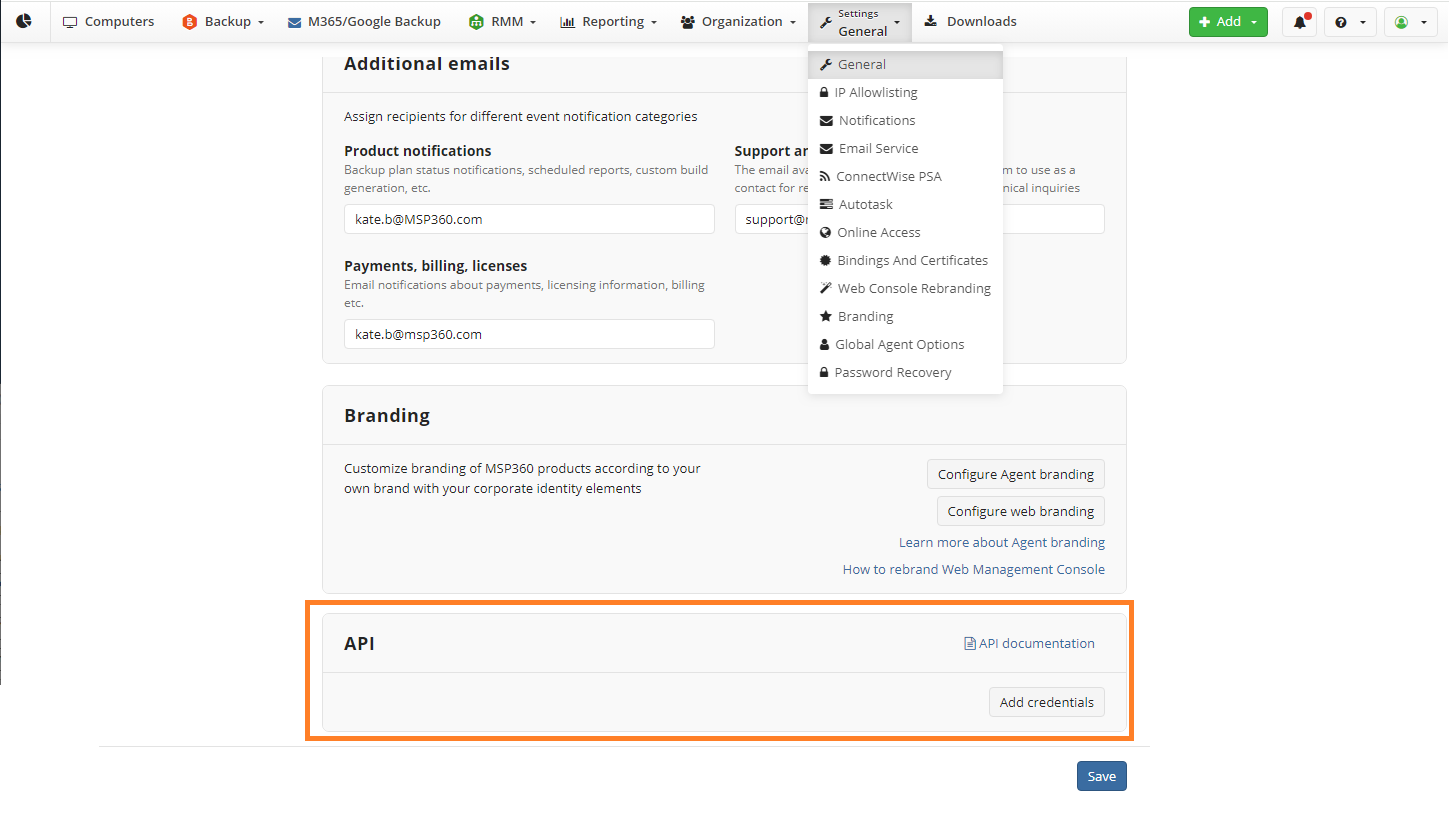Expand the user account menu caret
Image resolution: width=1449 pixels, height=819 pixels.
pyautogui.click(x=1423, y=22)
